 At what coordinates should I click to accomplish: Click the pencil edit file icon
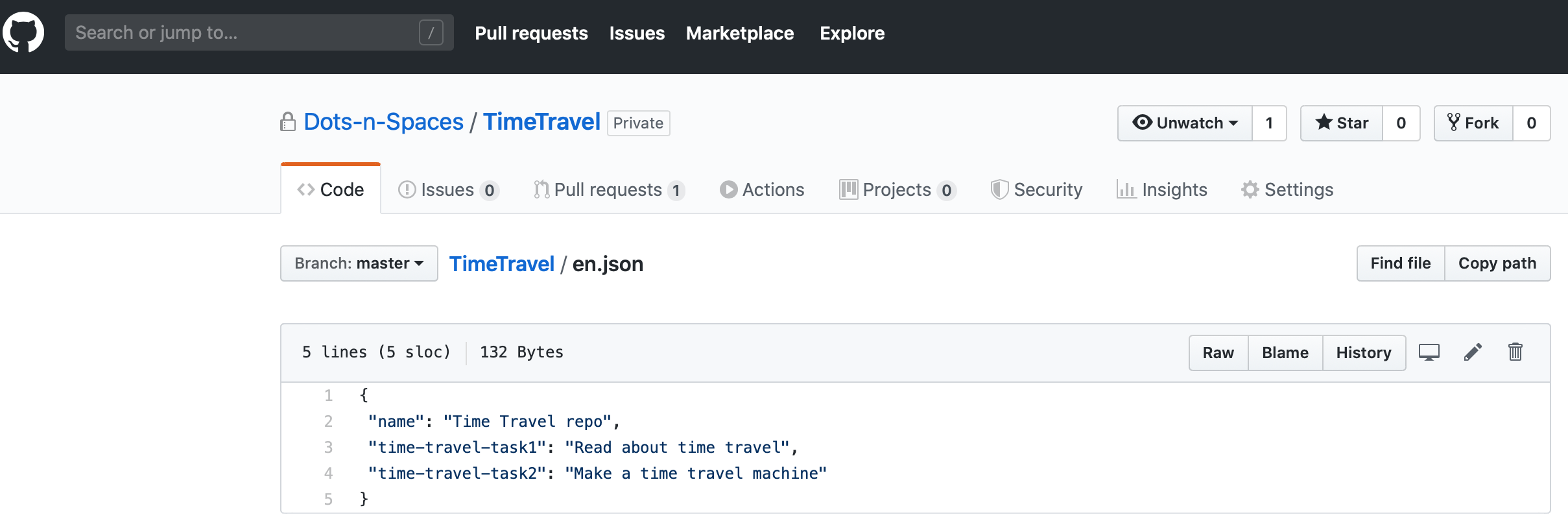1473,352
